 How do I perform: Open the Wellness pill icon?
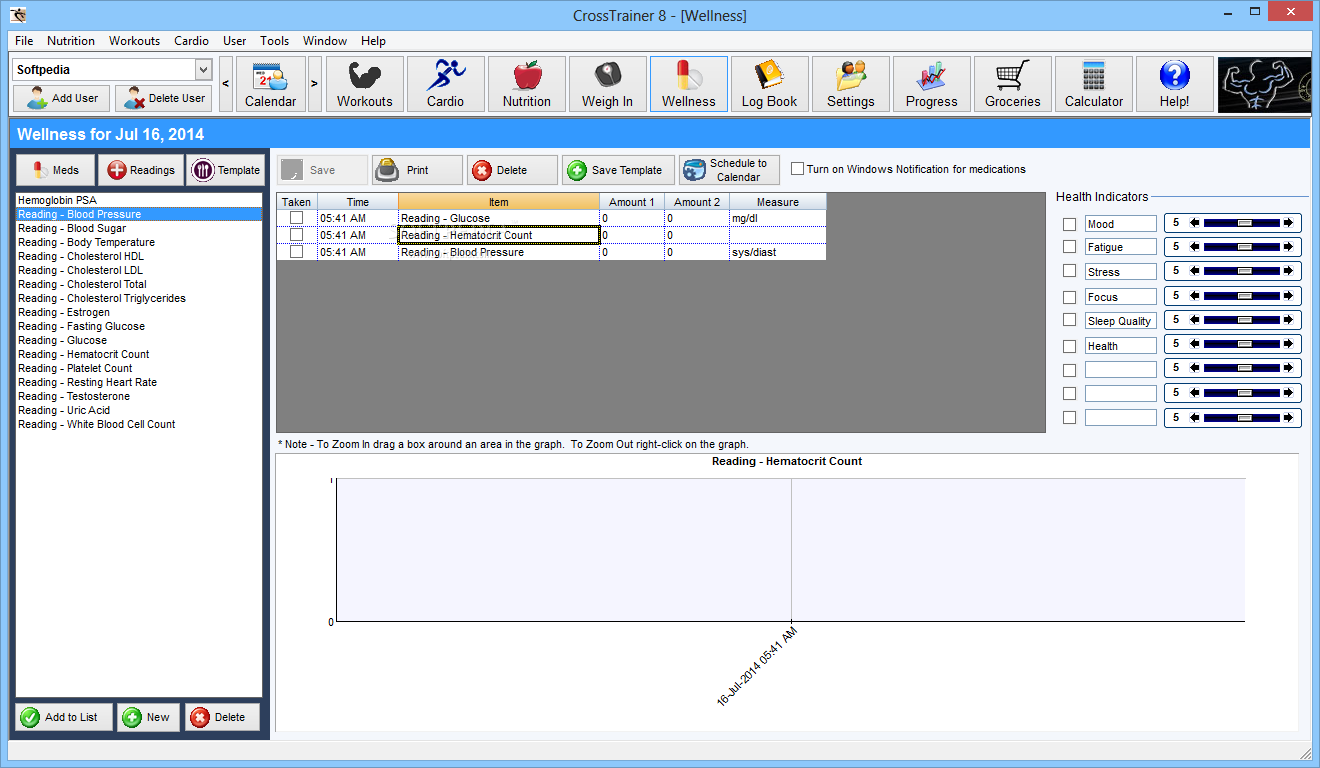coord(689,84)
